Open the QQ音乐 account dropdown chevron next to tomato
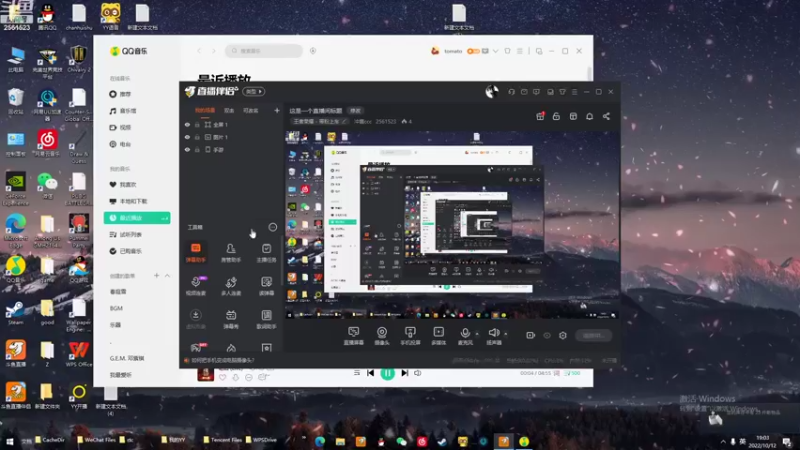The height and width of the screenshot is (450, 800). [495, 51]
